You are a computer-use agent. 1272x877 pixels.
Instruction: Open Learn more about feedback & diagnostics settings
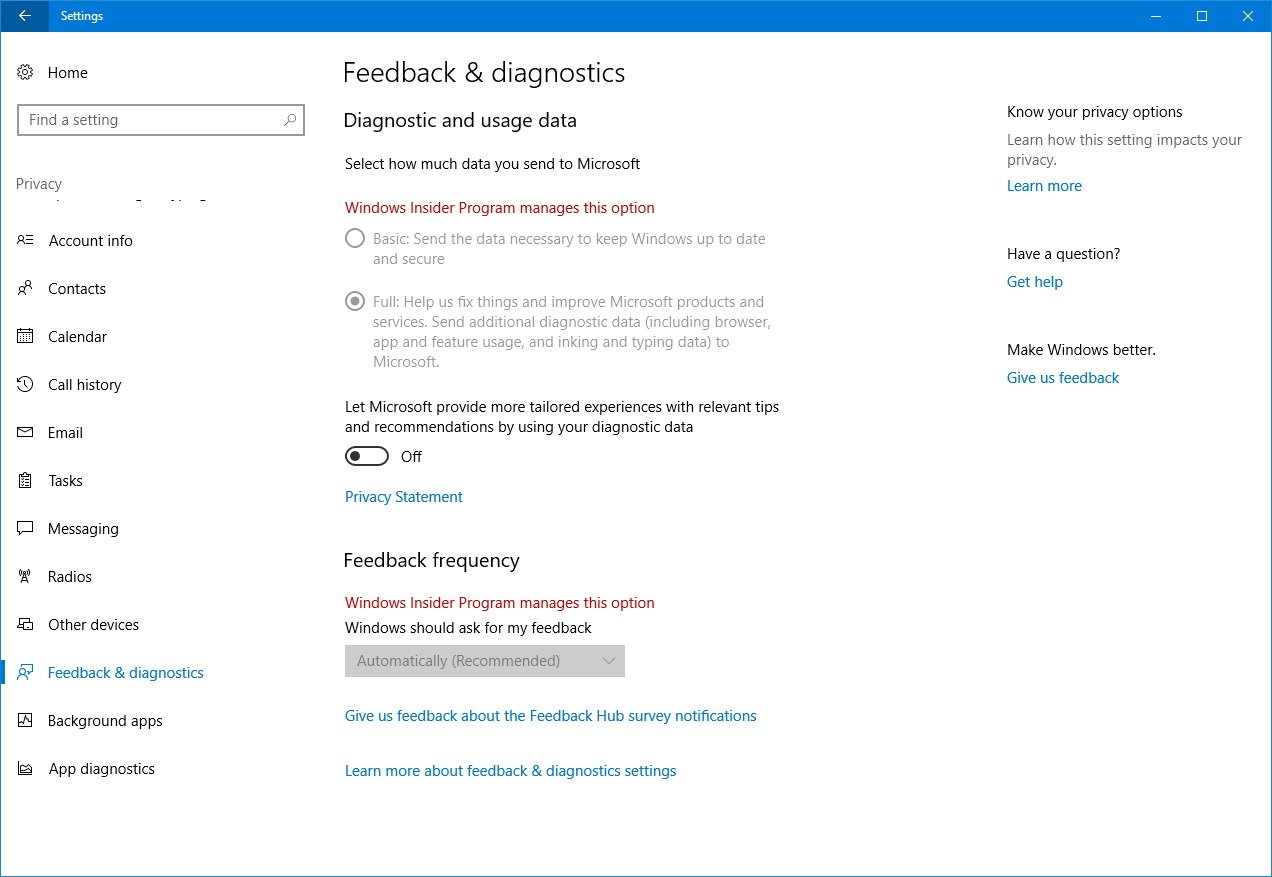(x=511, y=771)
